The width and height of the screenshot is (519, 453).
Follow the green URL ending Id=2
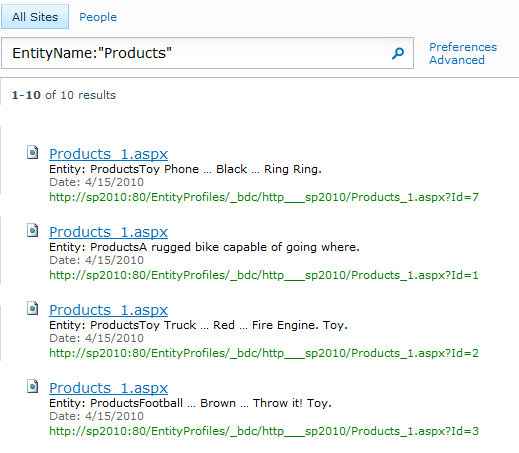pyautogui.click(x=264, y=353)
